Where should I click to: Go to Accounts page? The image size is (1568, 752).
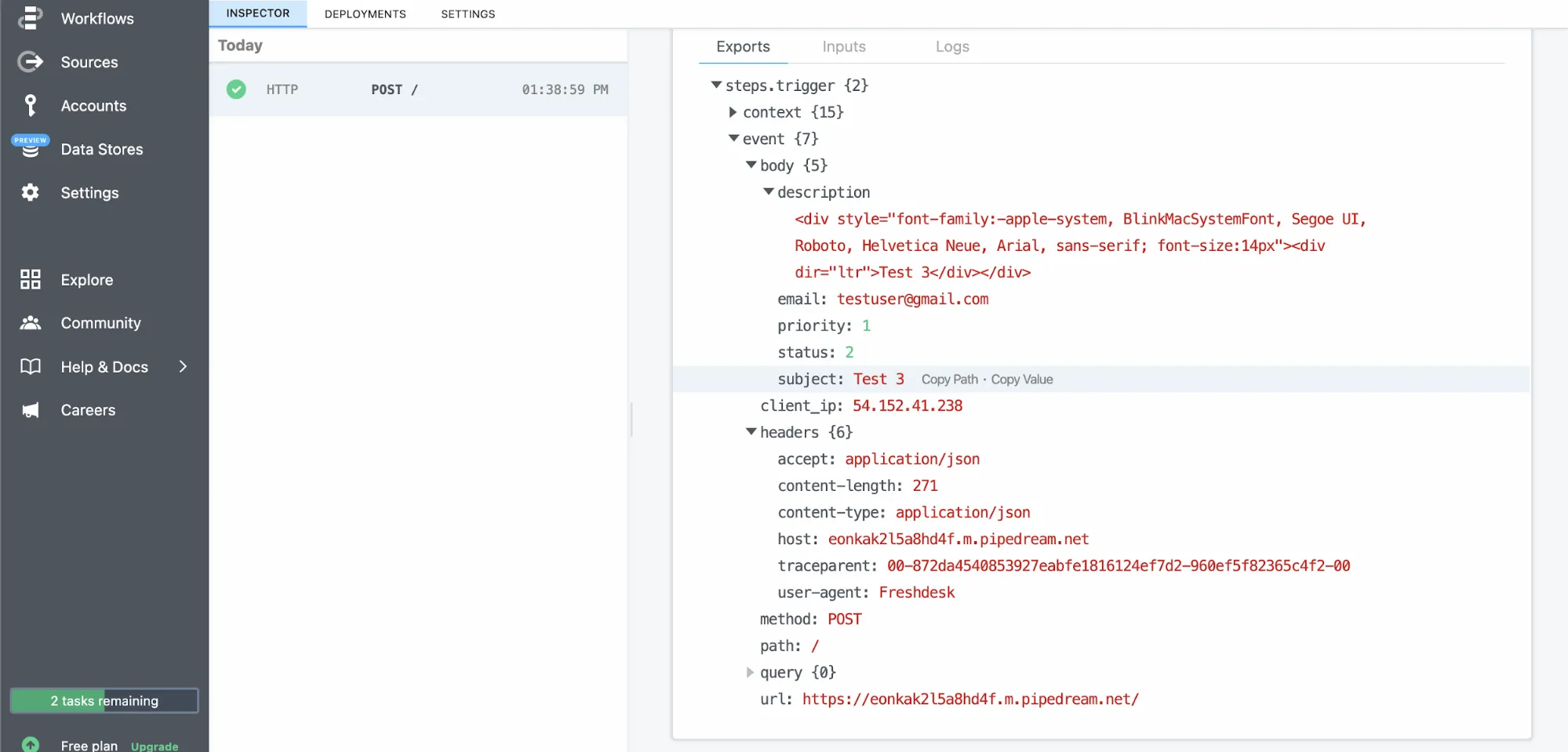click(93, 105)
